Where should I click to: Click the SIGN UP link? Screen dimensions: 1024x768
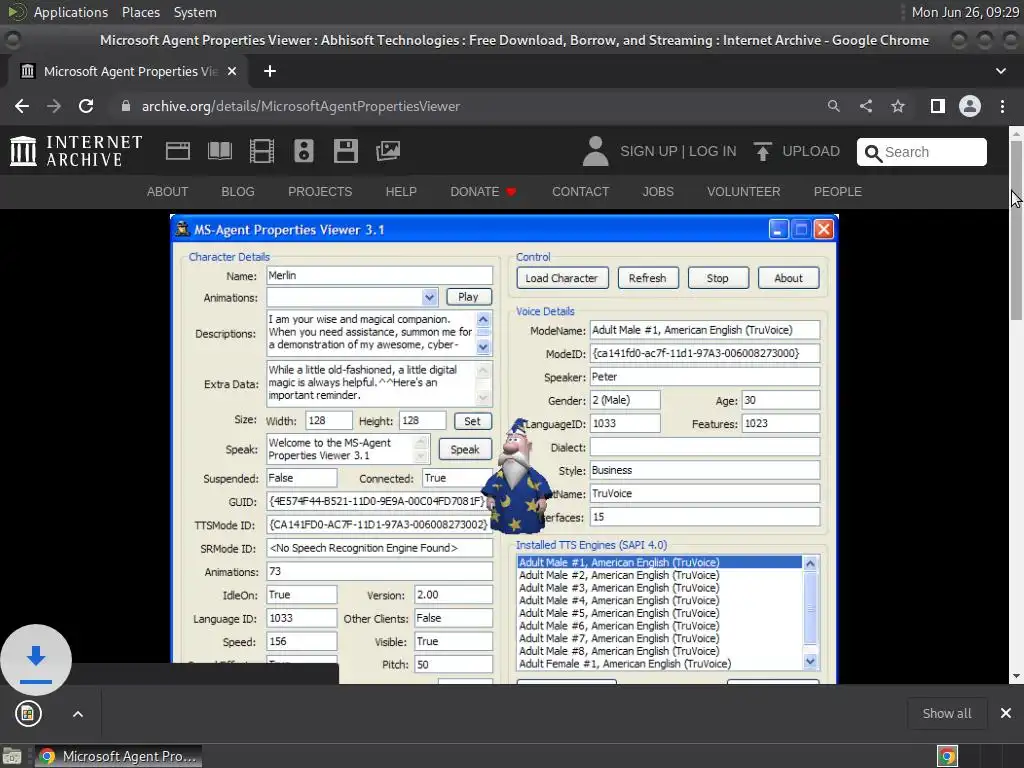648,152
